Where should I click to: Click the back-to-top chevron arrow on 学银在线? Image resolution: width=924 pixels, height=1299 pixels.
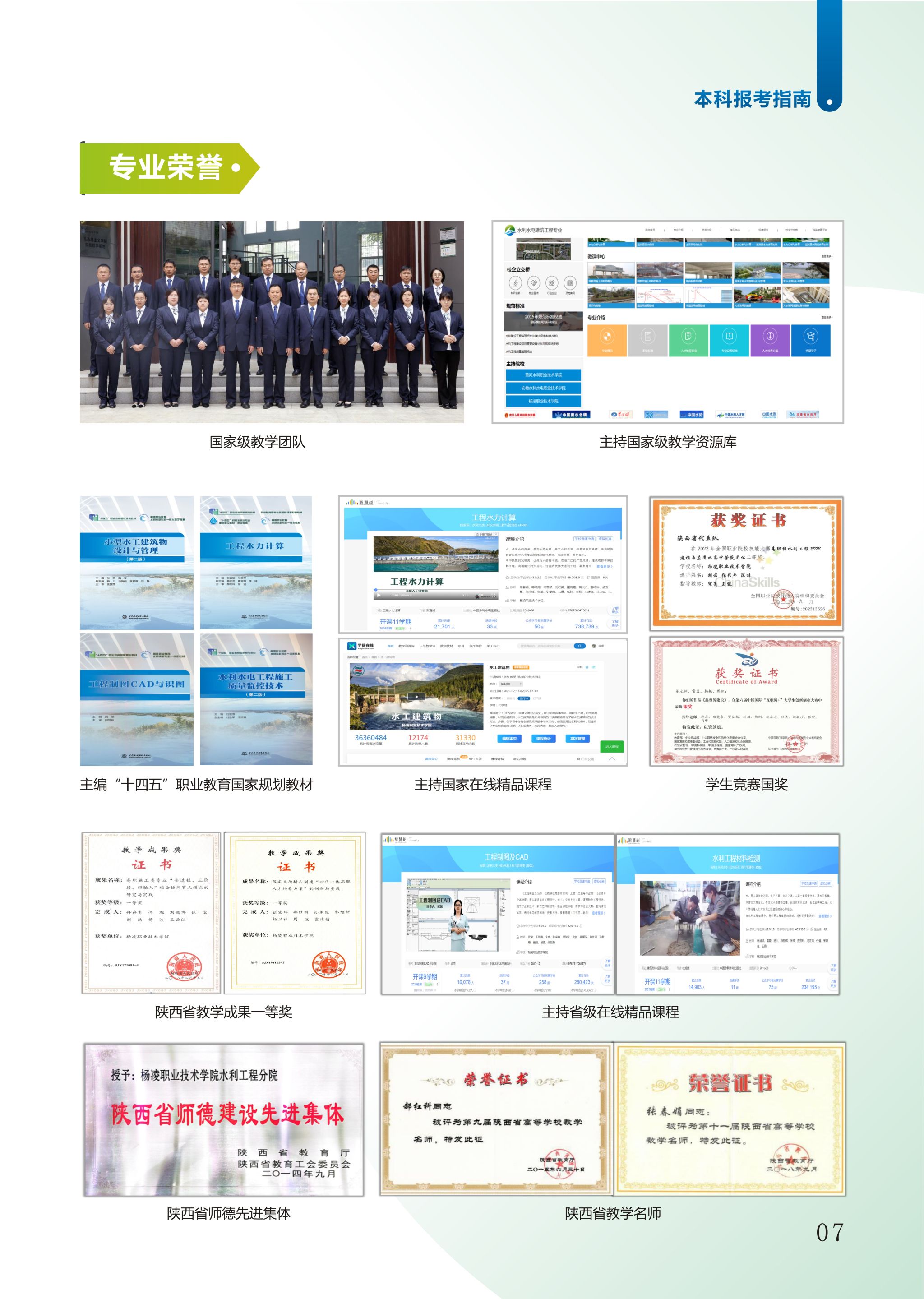click(x=612, y=758)
